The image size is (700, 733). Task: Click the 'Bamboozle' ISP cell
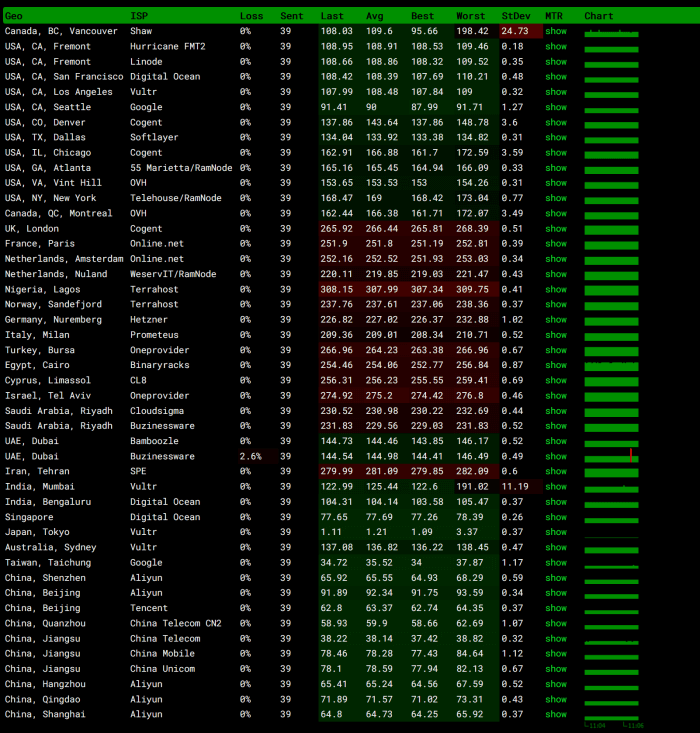(154, 441)
